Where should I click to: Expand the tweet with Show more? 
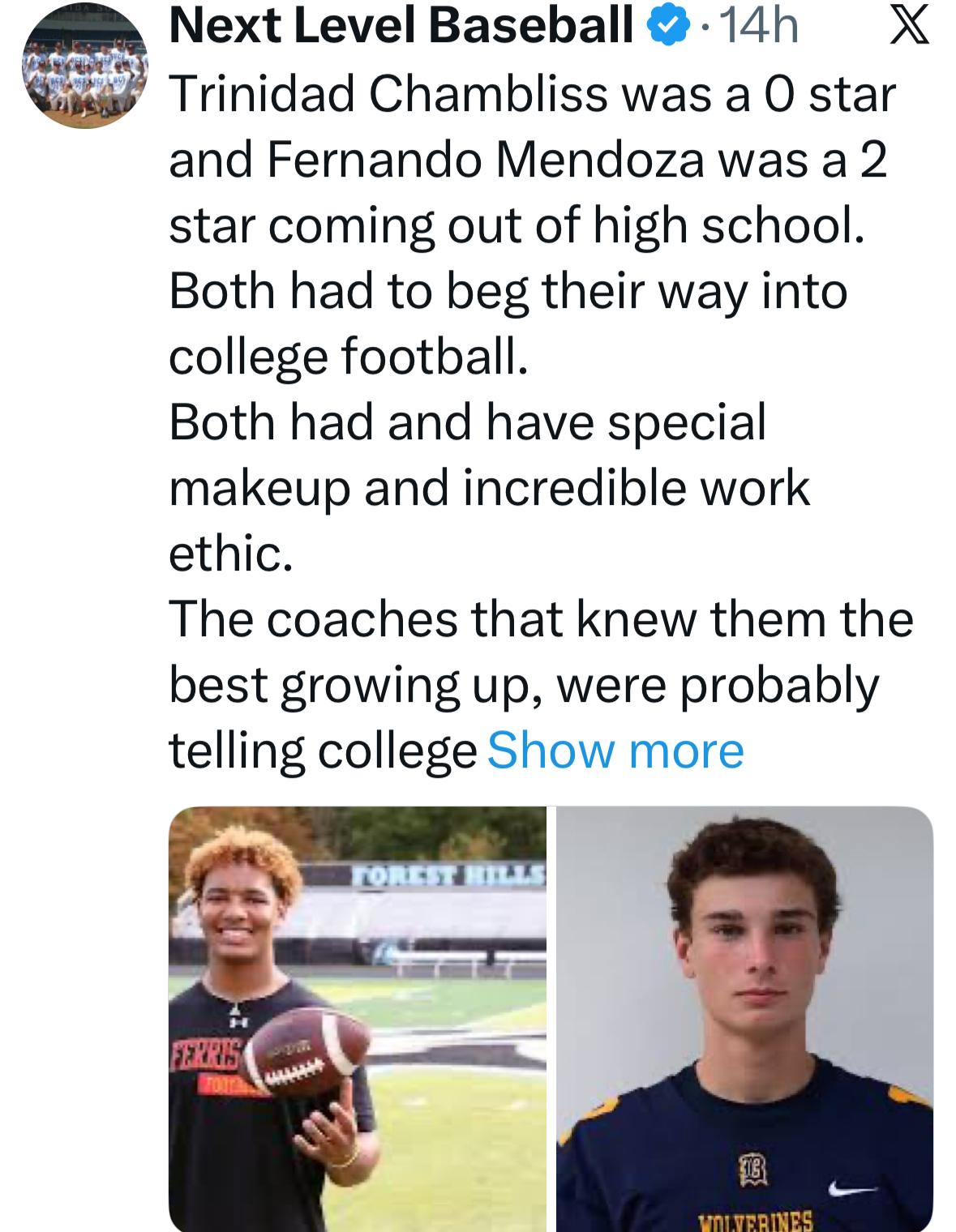(x=615, y=750)
